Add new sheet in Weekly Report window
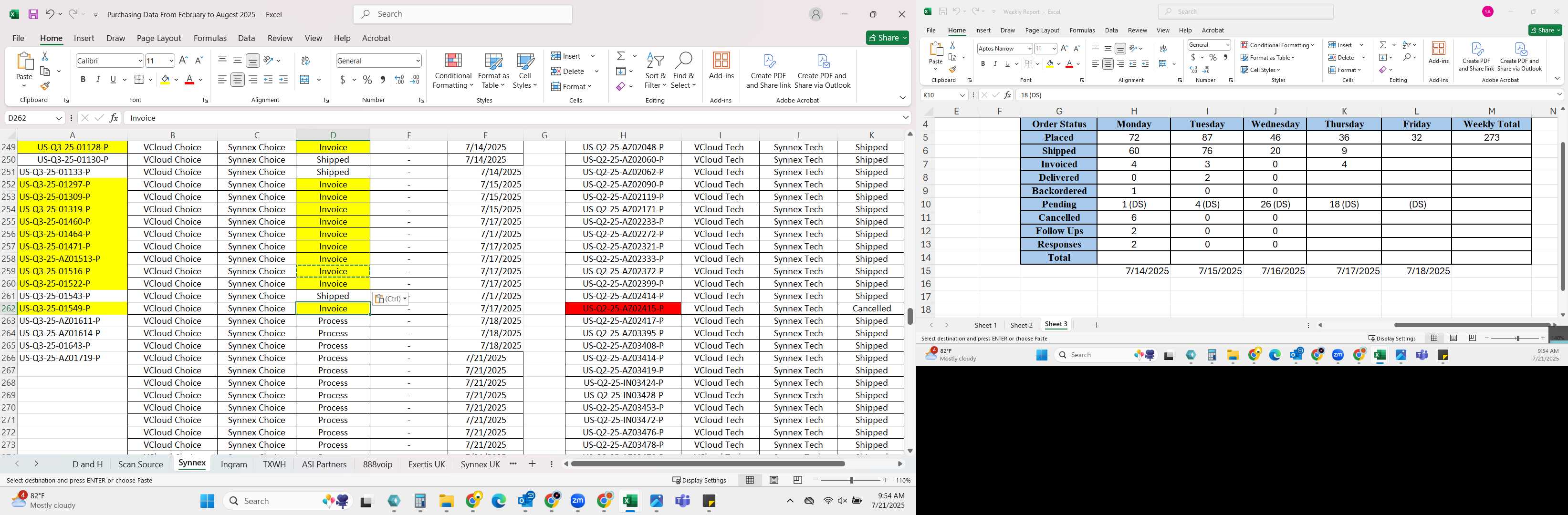This screenshot has height=515, width=1568. click(1096, 325)
